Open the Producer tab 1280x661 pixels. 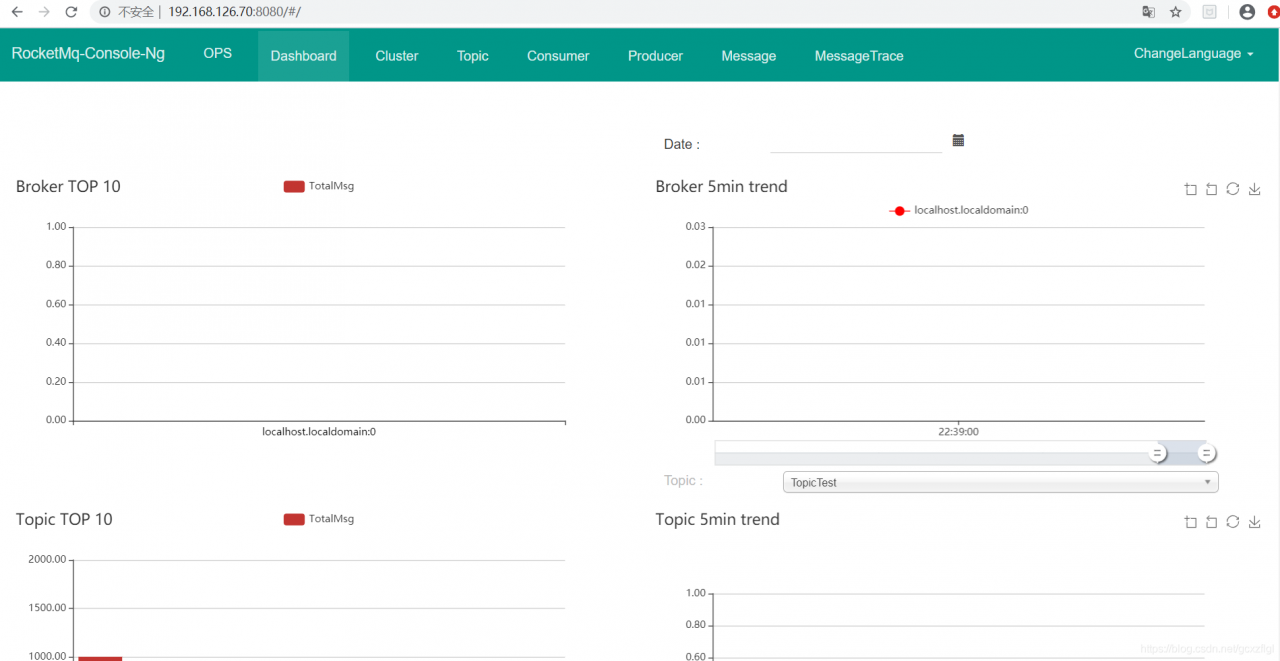[655, 56]
